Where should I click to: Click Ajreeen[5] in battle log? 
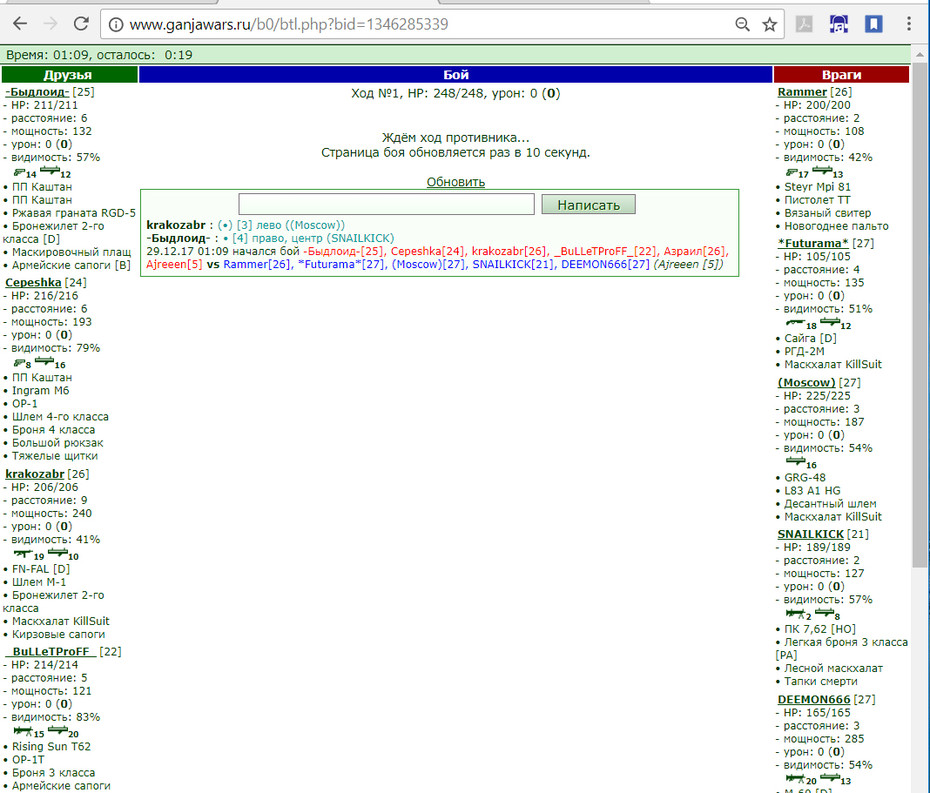[174, 264]
